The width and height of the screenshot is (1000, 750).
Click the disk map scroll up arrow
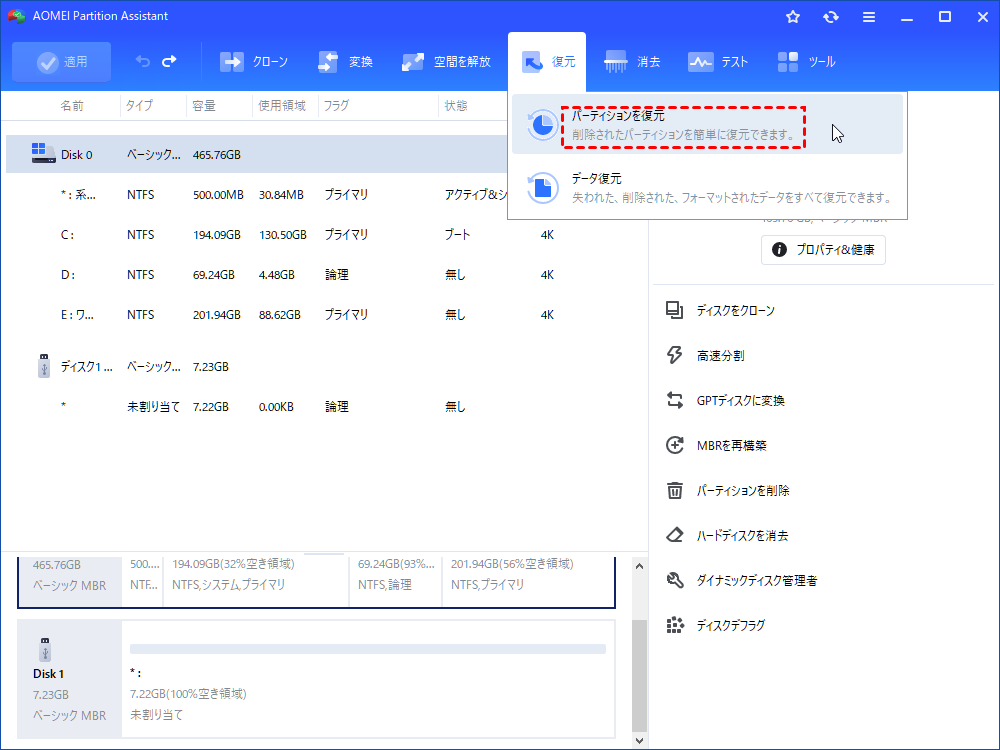point(639,566)
